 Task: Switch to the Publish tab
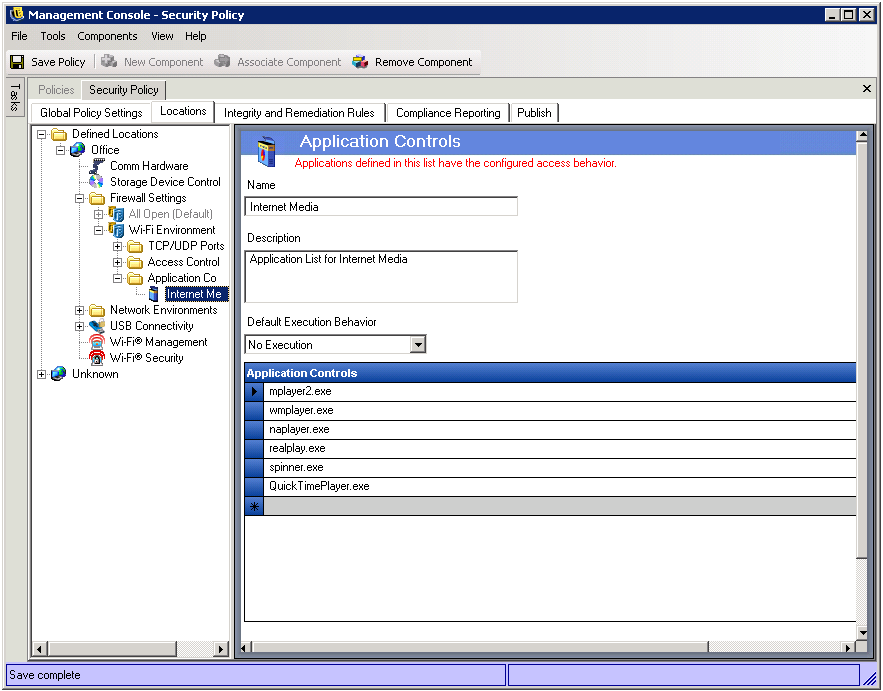click(534, 113)
